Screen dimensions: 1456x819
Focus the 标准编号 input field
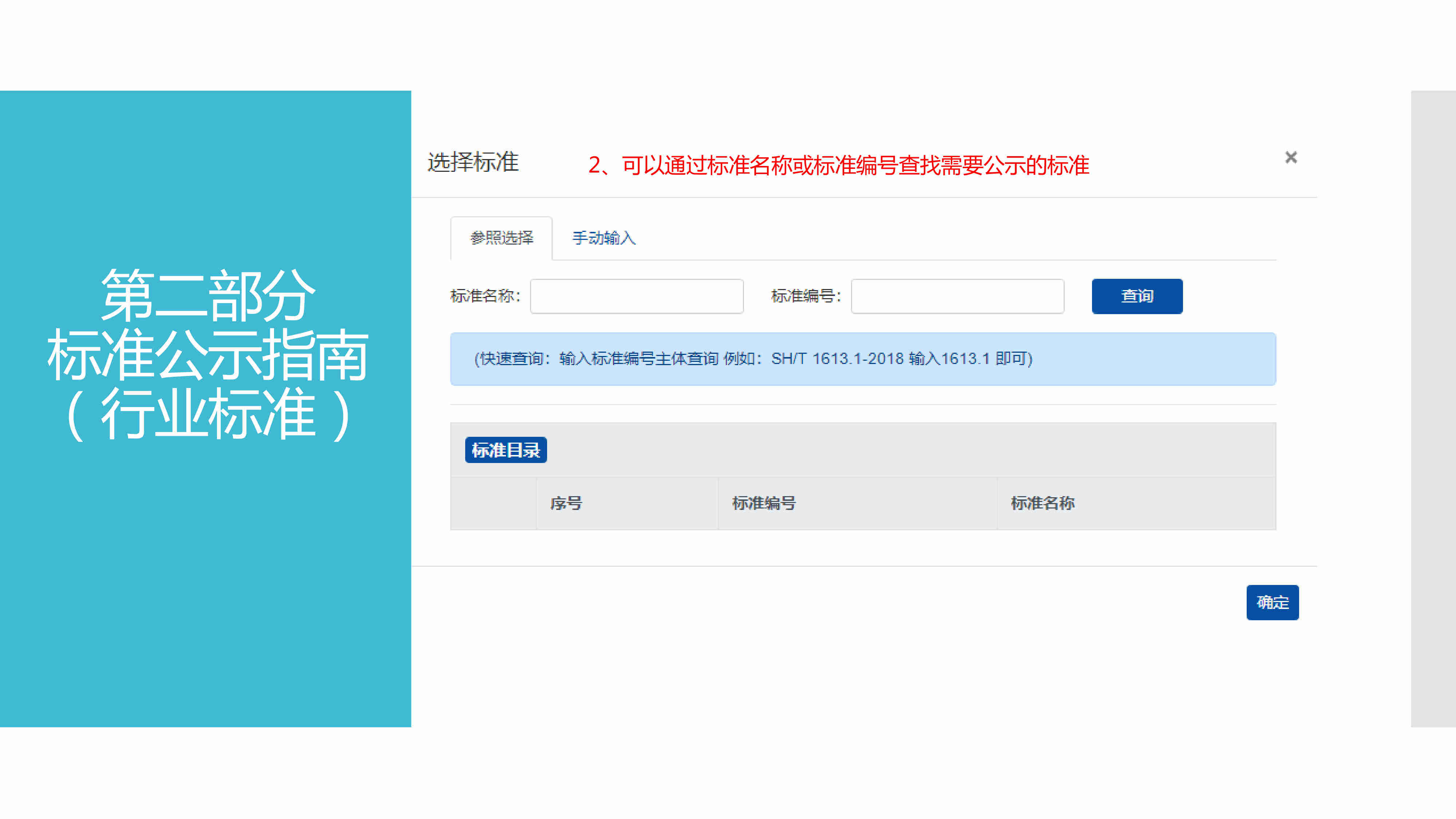[x=957, y=296]
